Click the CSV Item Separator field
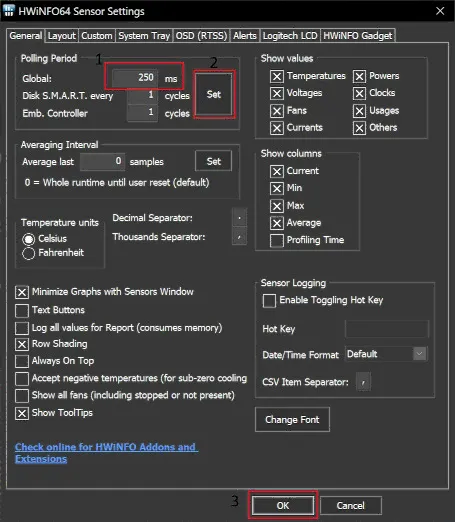The image size is (455, 522). (363, 382)
